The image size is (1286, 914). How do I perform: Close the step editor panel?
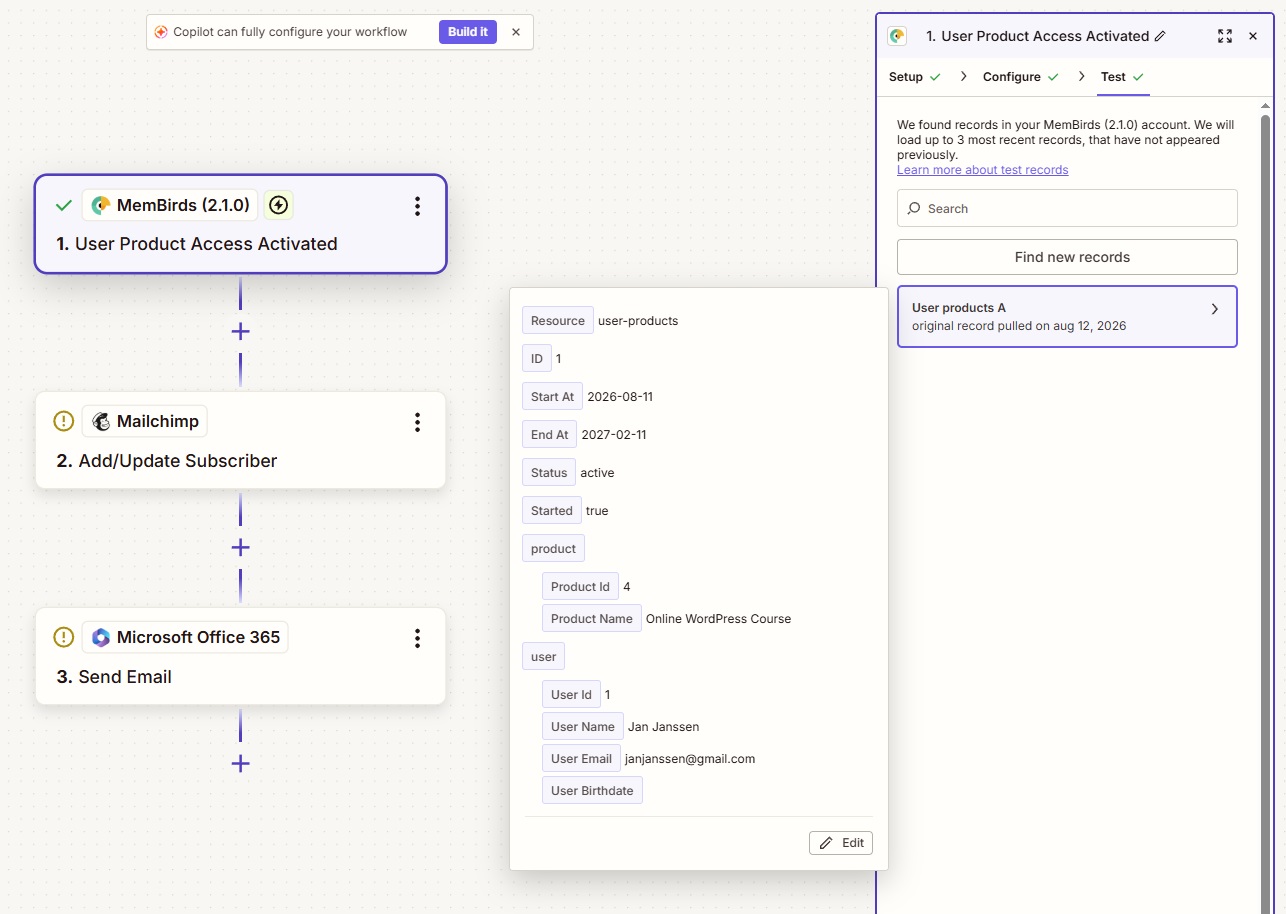click(x=1253, y=36)
